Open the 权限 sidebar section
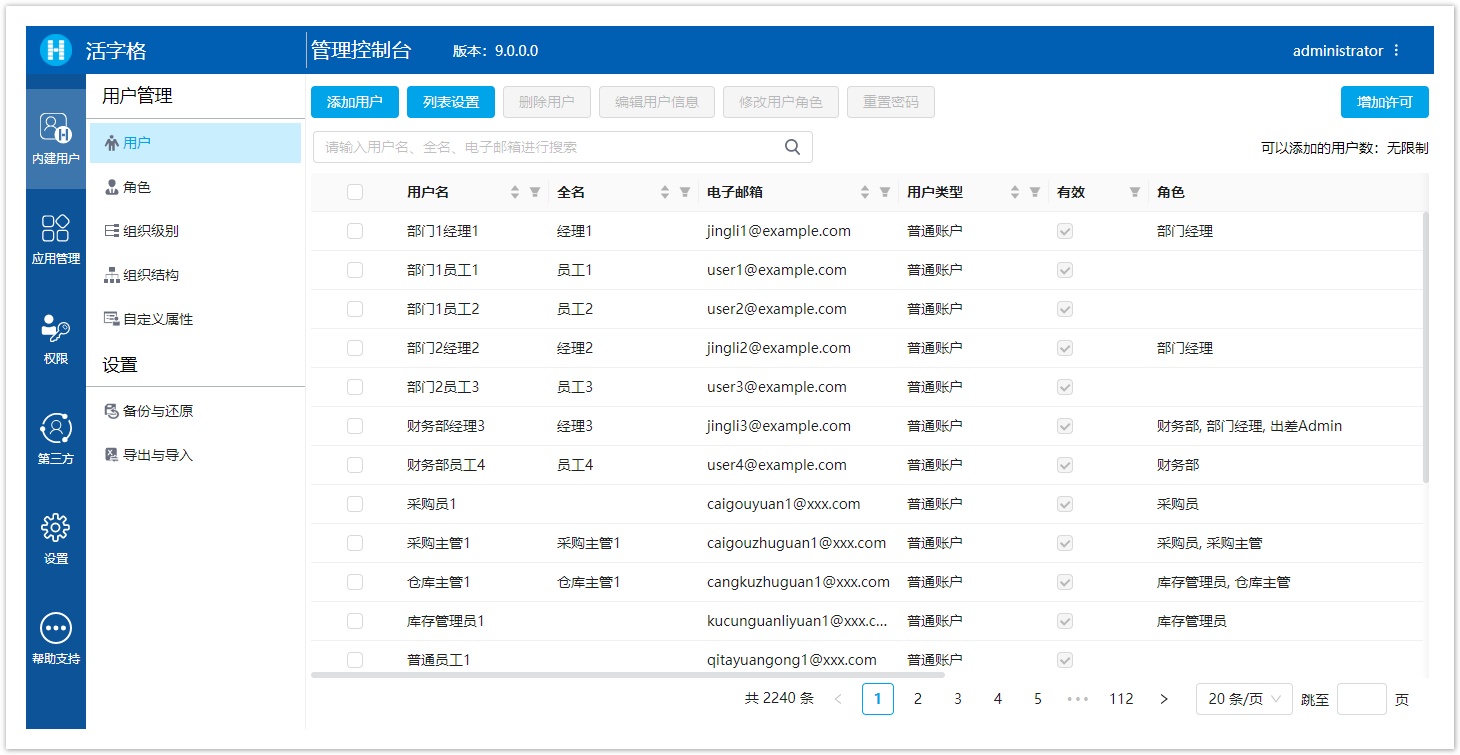Screen dimensions: 1460x755 56,339
